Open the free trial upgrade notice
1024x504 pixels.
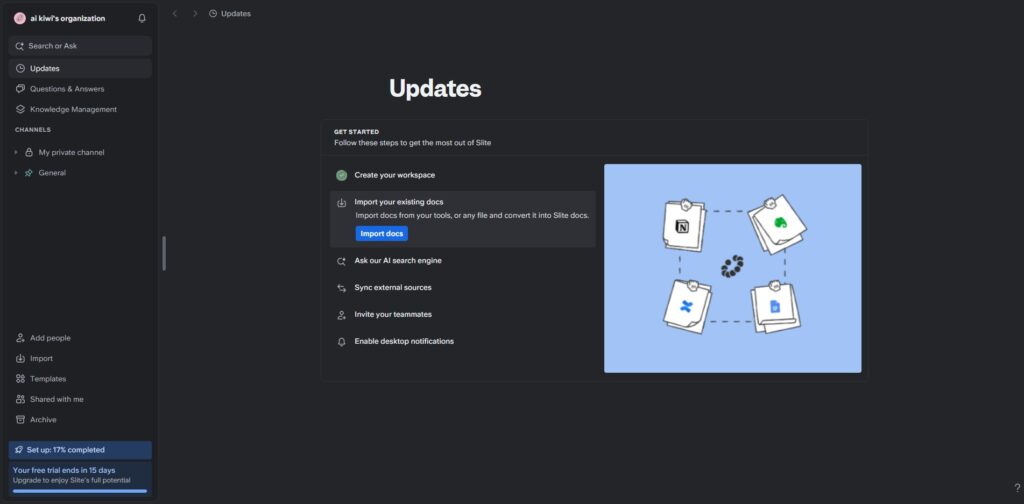click(x=80, y=479)
